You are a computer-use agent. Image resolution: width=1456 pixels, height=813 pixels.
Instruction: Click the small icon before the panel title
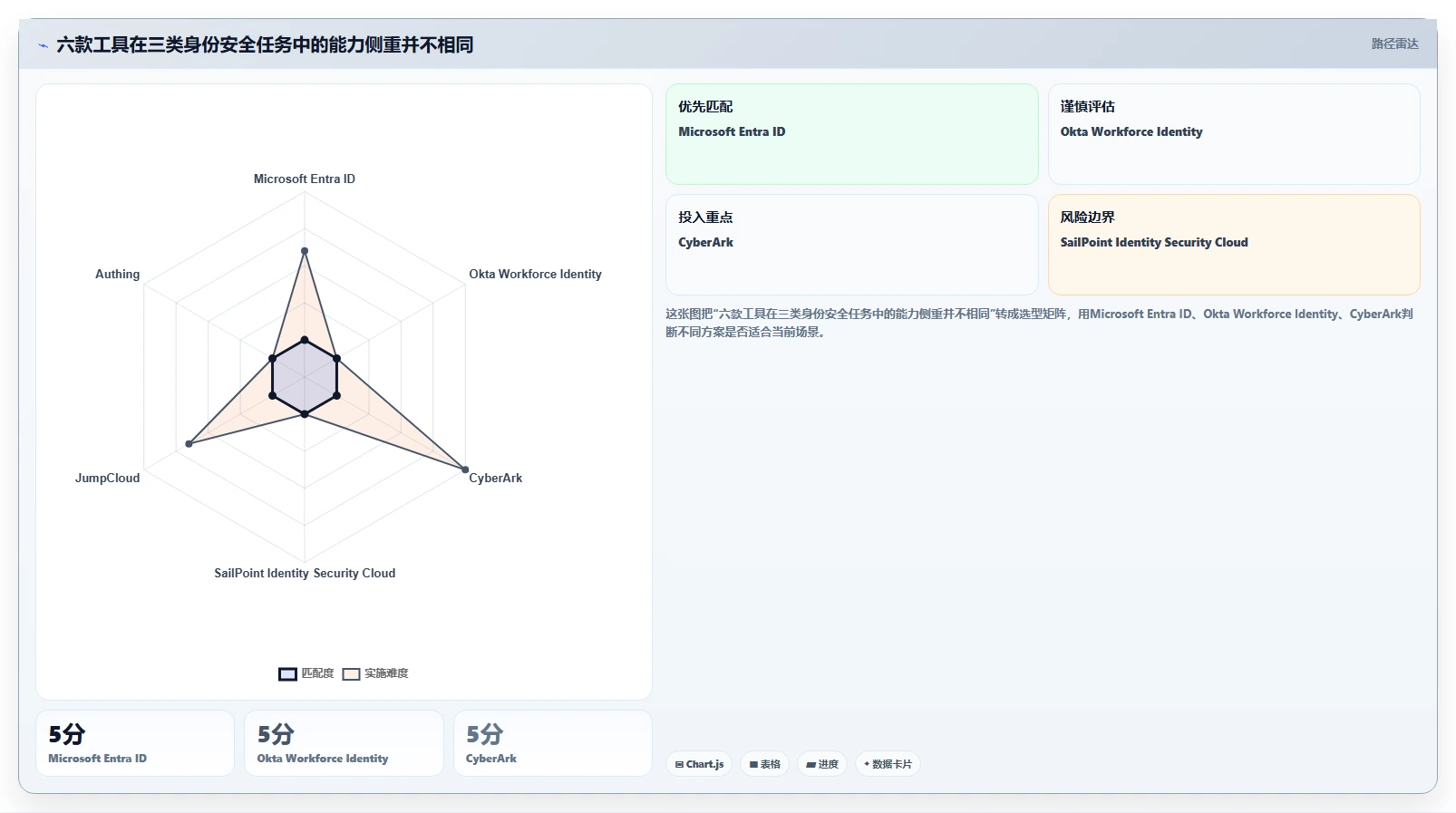tap(43, 45)
